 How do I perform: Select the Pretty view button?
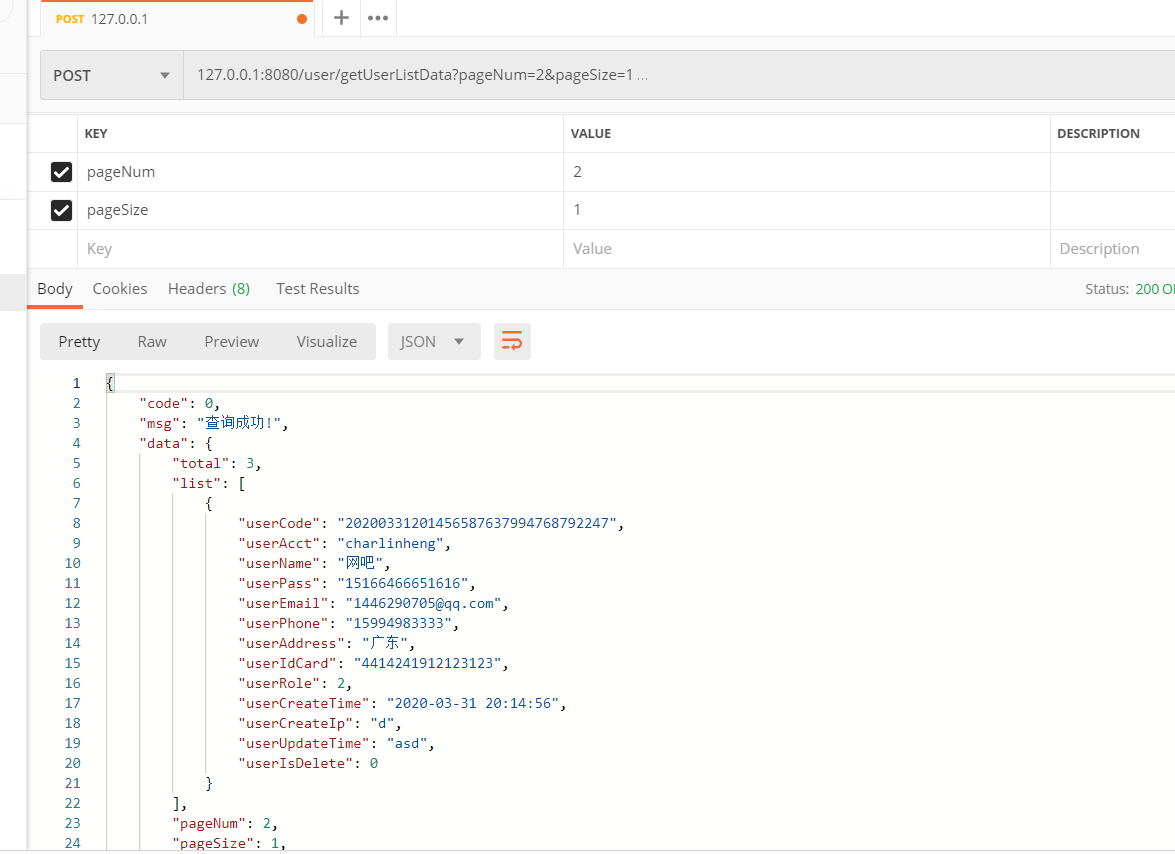point(79,342)
